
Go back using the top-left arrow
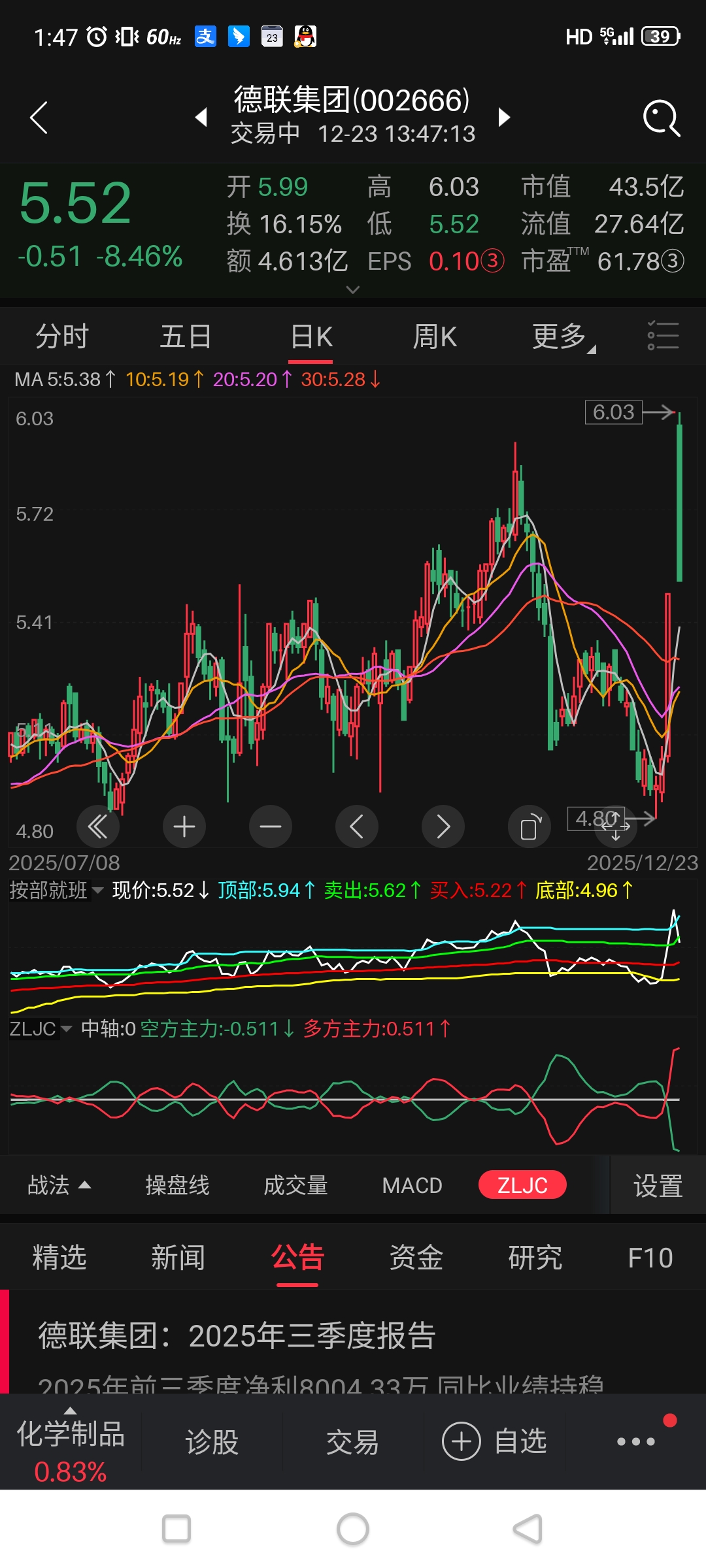pyautogui.click(x=39, y=118)
